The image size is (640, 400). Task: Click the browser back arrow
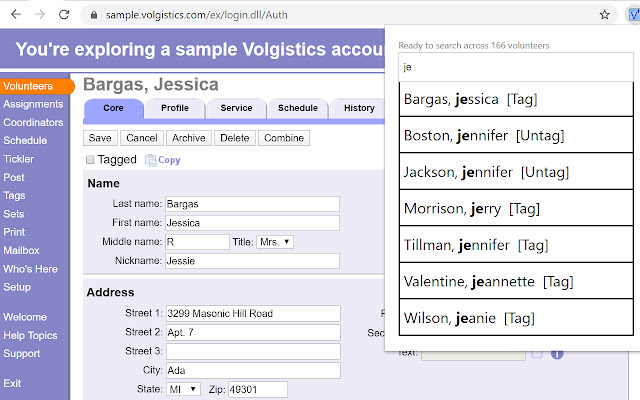tap(15, 15)
